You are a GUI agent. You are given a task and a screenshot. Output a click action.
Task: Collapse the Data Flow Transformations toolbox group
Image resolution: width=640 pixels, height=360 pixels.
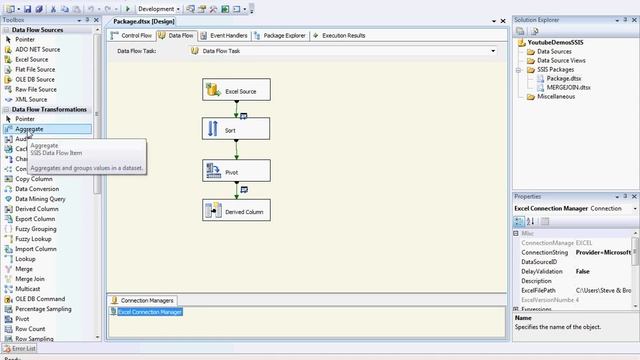(6, 109)
